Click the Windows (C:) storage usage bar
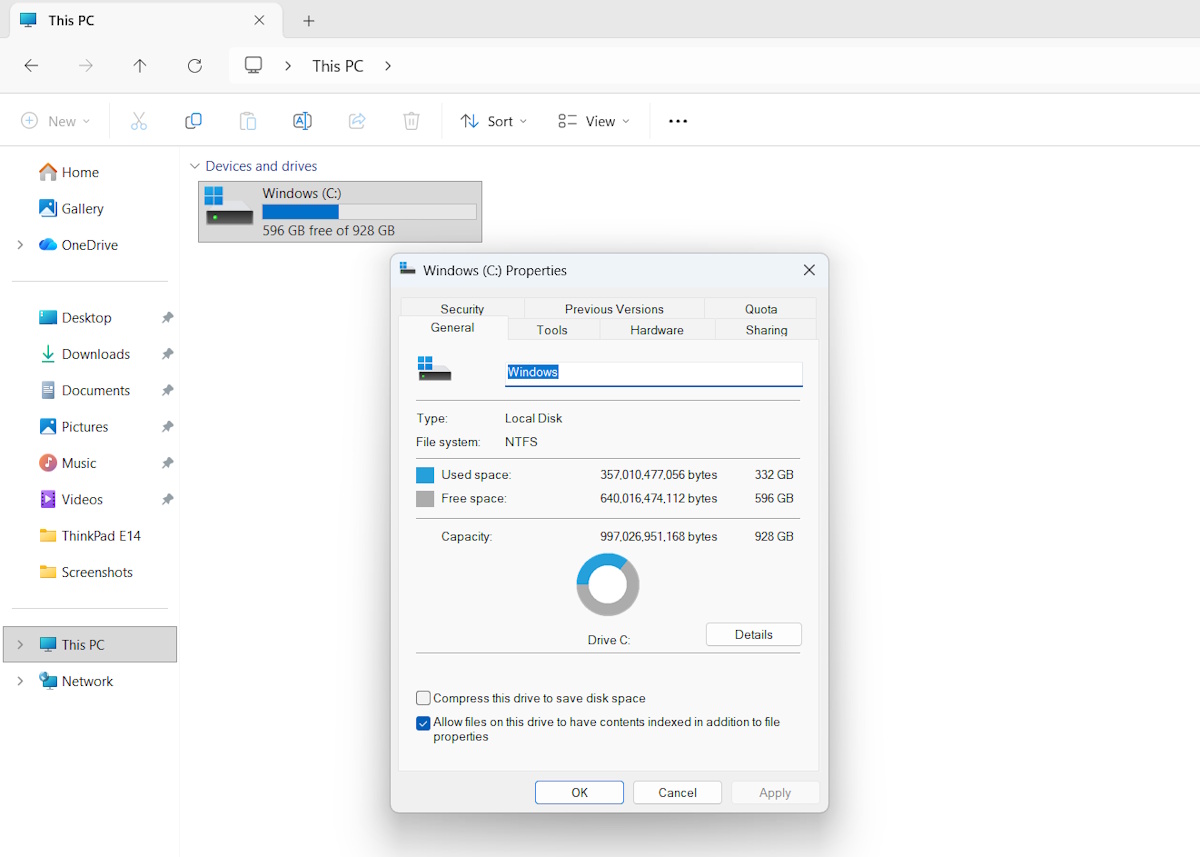 369,212
